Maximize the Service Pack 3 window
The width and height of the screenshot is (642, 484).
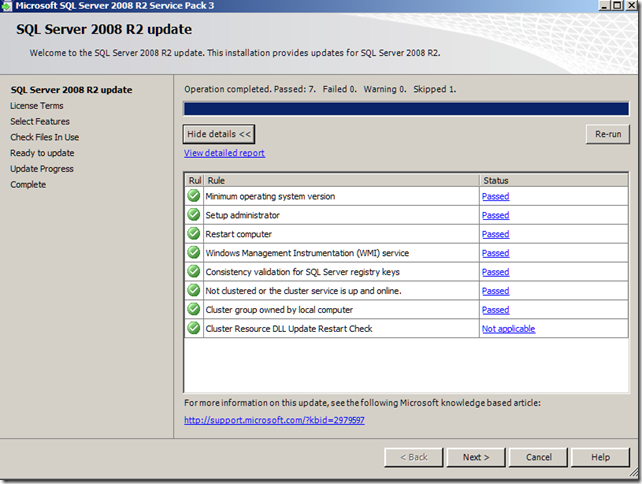[x=617, y=6]
